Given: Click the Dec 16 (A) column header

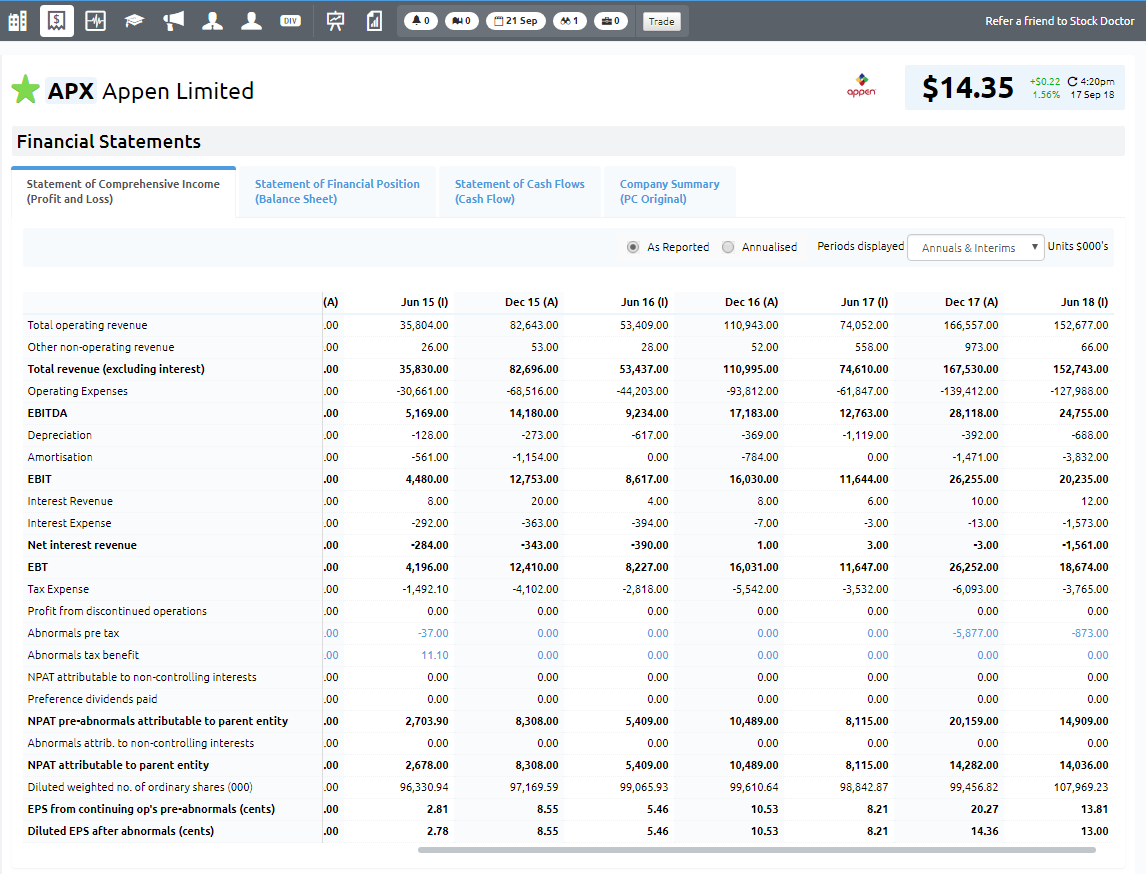Looking at the screenshot, I should click(751, 303).
